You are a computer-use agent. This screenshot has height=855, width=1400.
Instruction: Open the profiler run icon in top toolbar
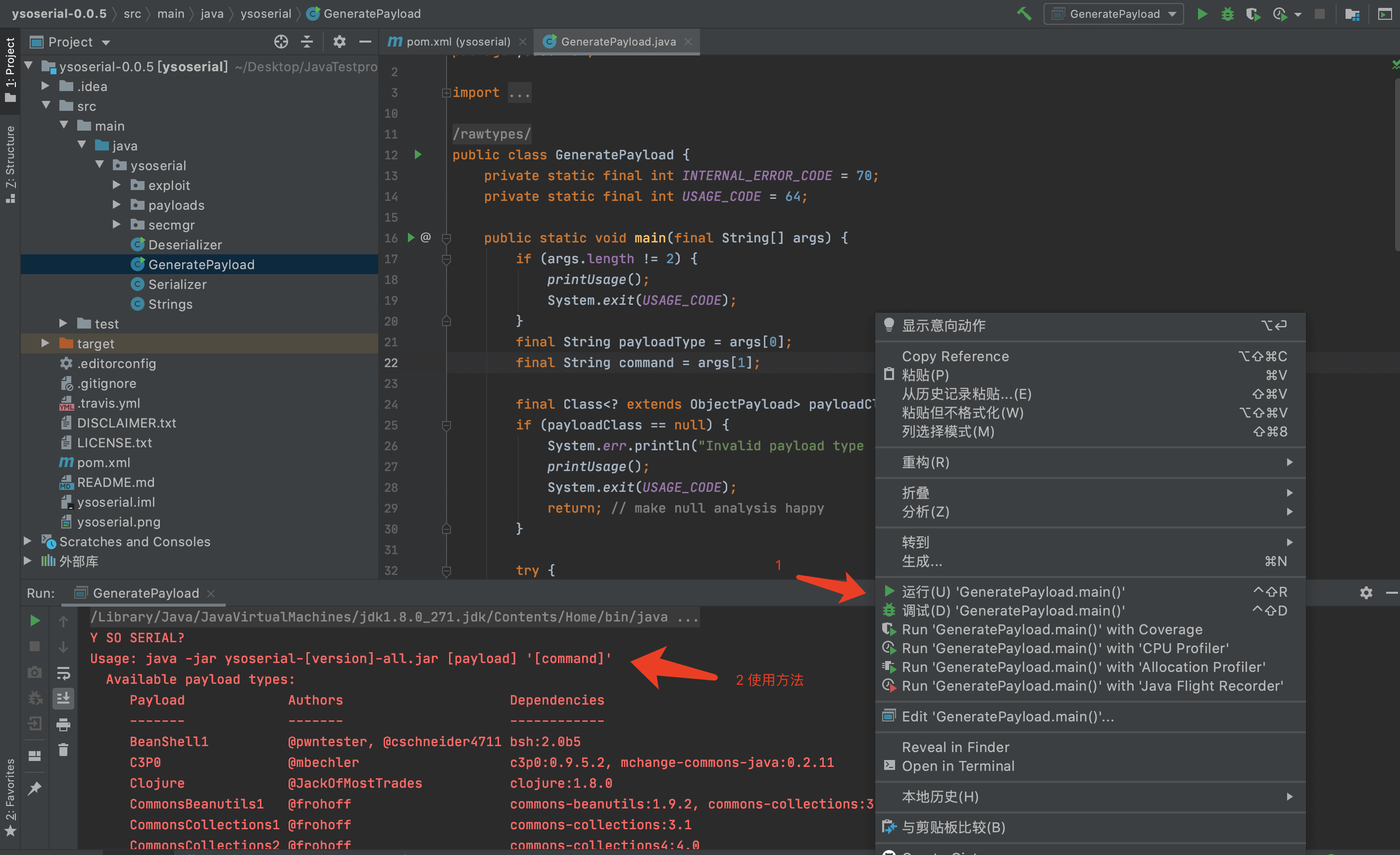point(1280,14)
